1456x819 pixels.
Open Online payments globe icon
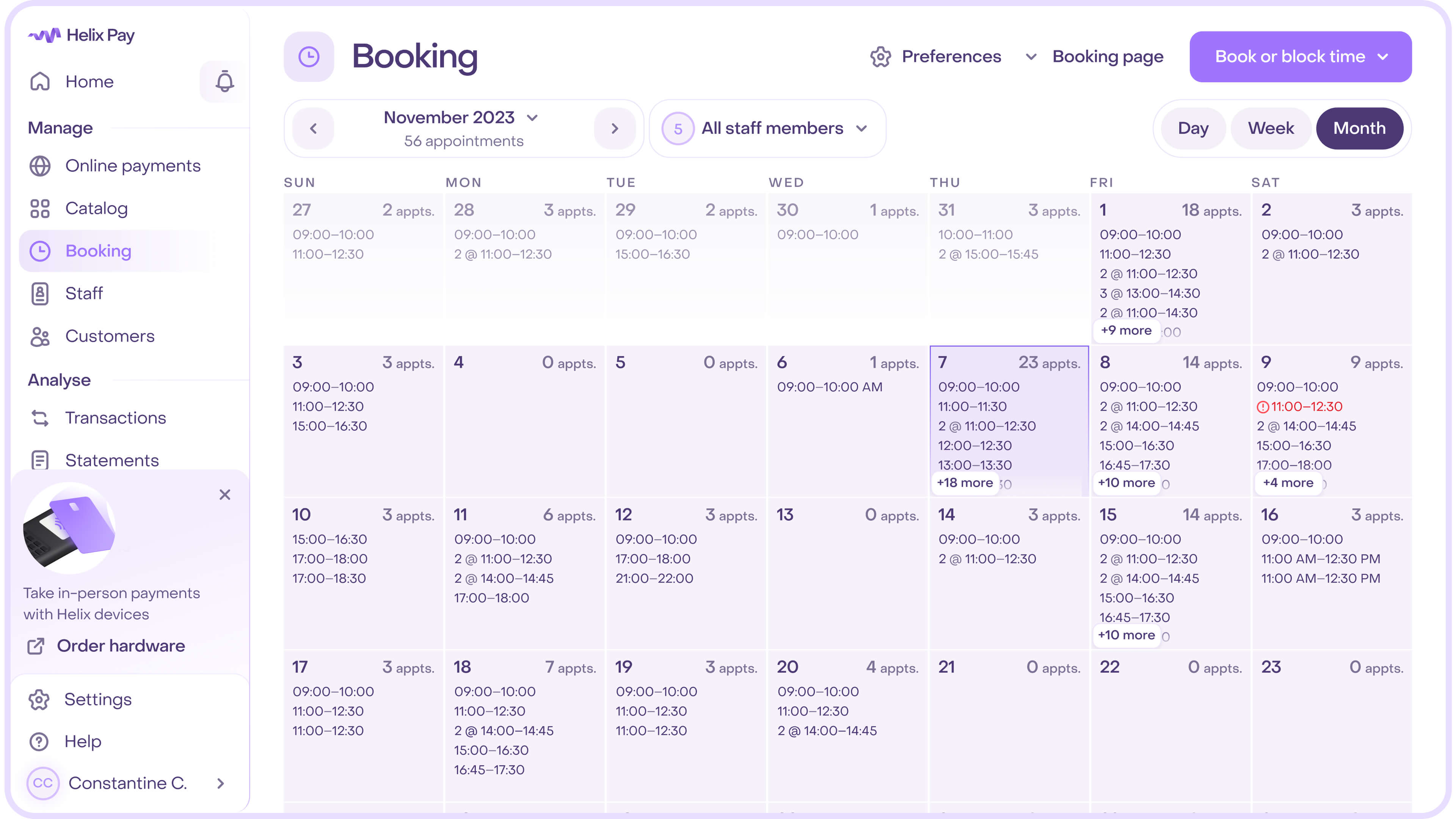pyautogui.click(x=40, y=166)
